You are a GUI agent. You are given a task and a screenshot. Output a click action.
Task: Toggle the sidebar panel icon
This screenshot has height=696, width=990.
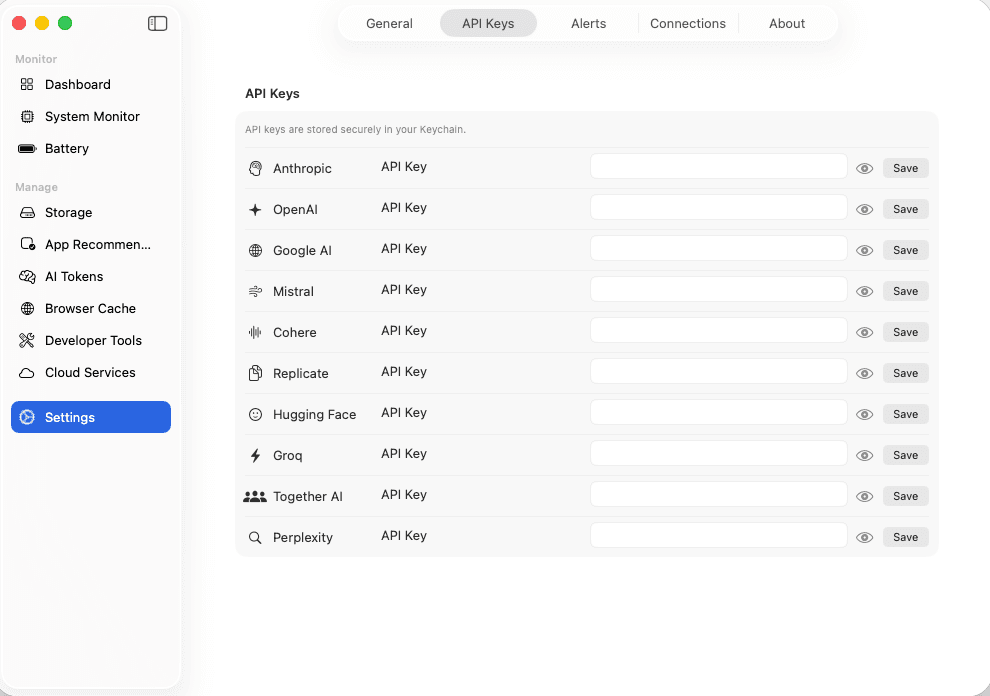[157, 23]
